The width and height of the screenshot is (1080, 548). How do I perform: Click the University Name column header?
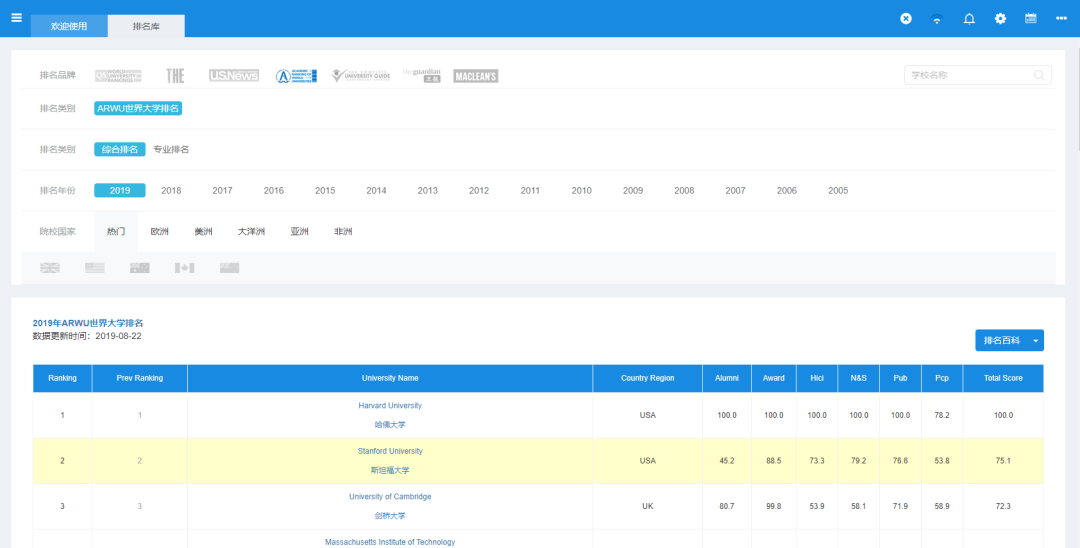click(390, 379)
